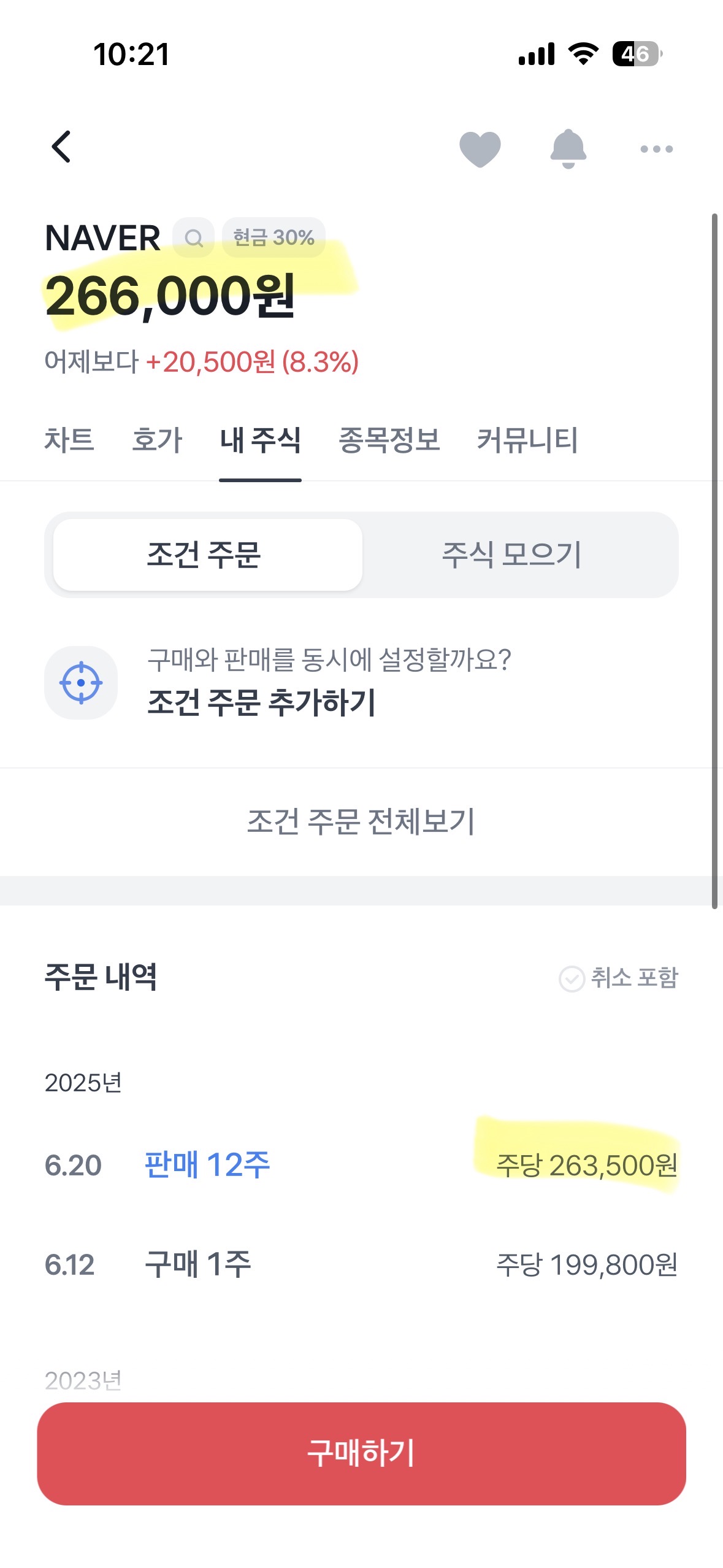Tap the red 구매하기 button

[x=361, y=1453]
